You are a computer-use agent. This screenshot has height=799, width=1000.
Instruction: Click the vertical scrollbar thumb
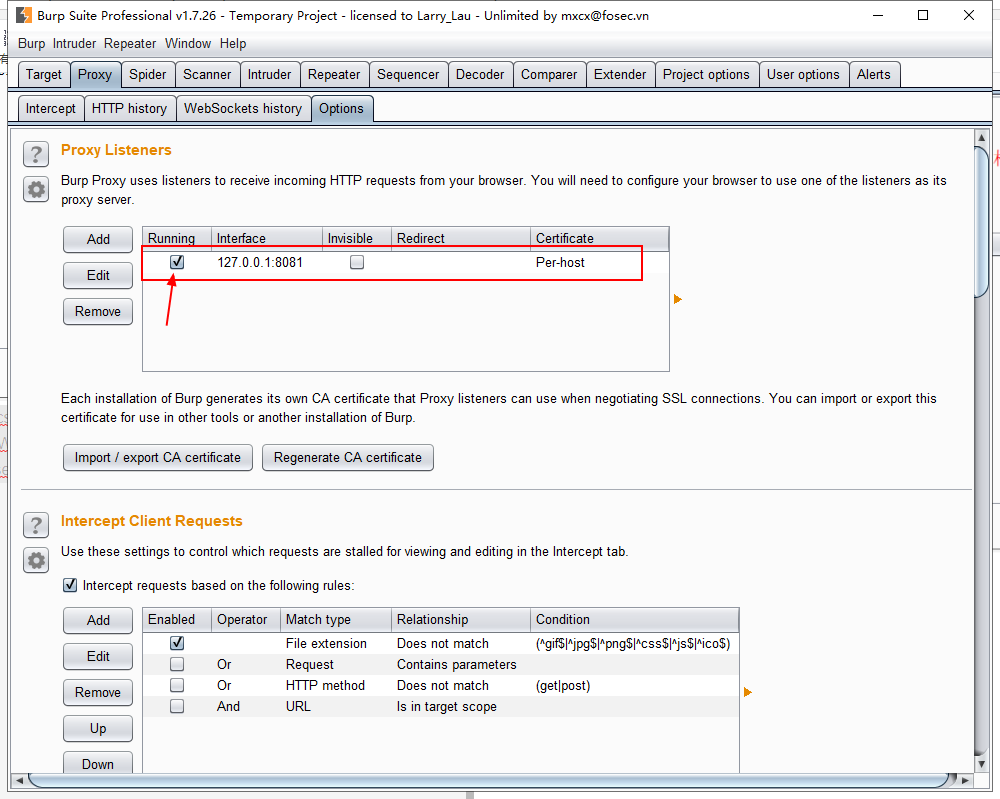[982, 222]
